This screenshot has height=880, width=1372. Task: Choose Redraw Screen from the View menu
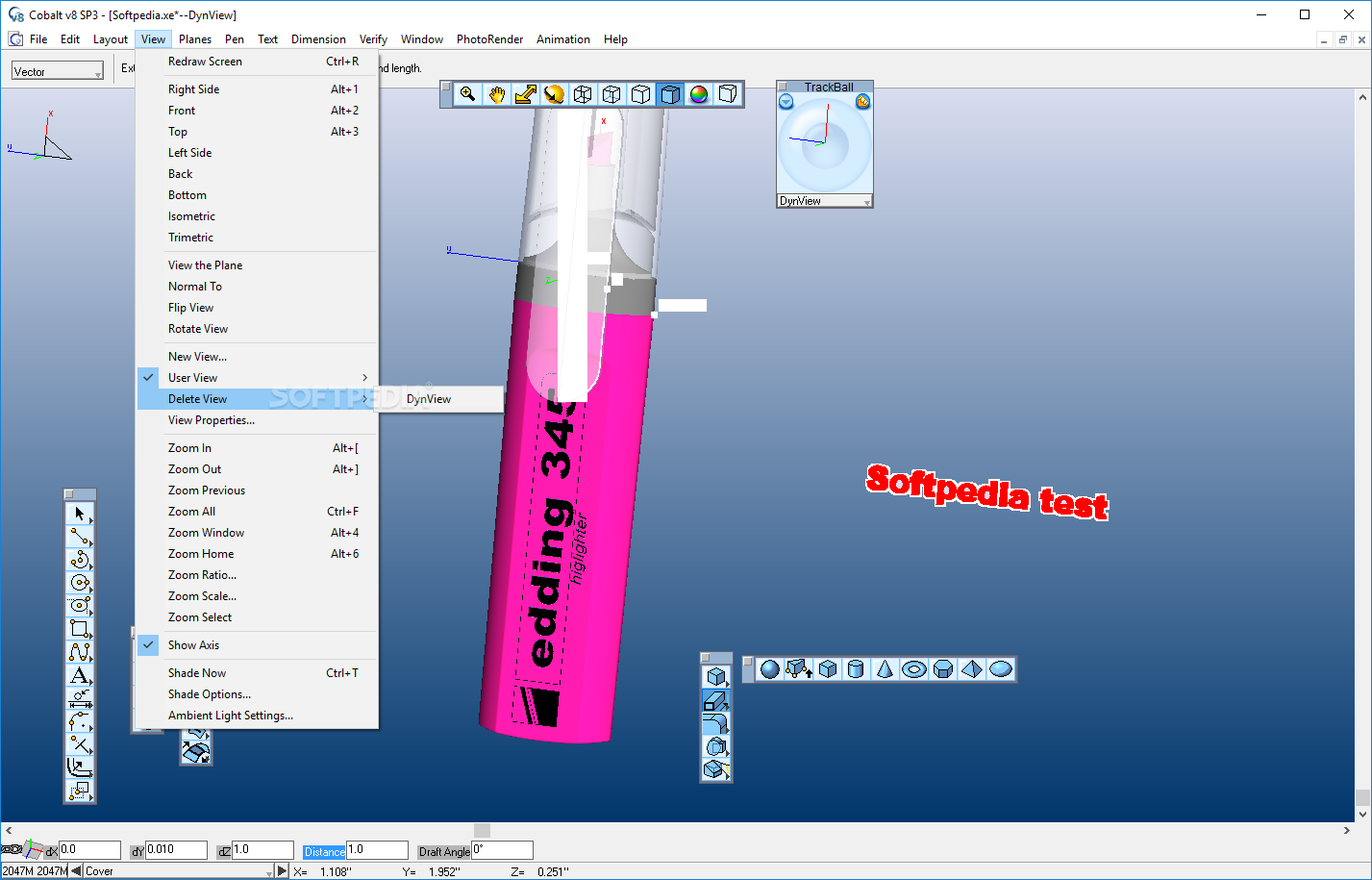(x=258, y=62)
